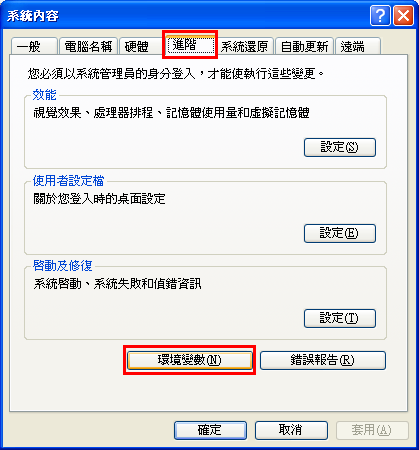Go to the 系統還原 tab

pos(245,46)
